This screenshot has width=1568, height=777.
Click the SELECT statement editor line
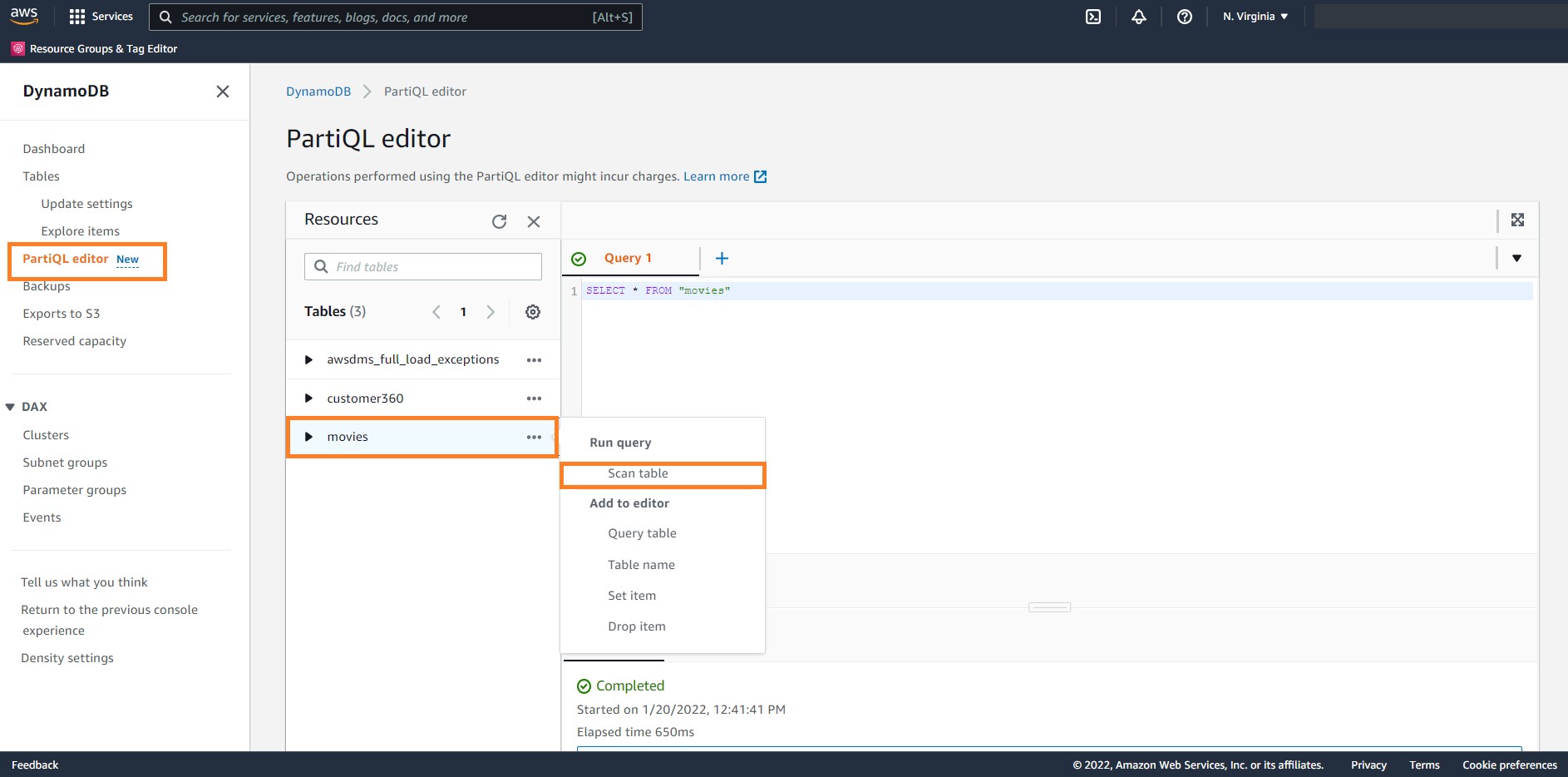coord(1057,291)
